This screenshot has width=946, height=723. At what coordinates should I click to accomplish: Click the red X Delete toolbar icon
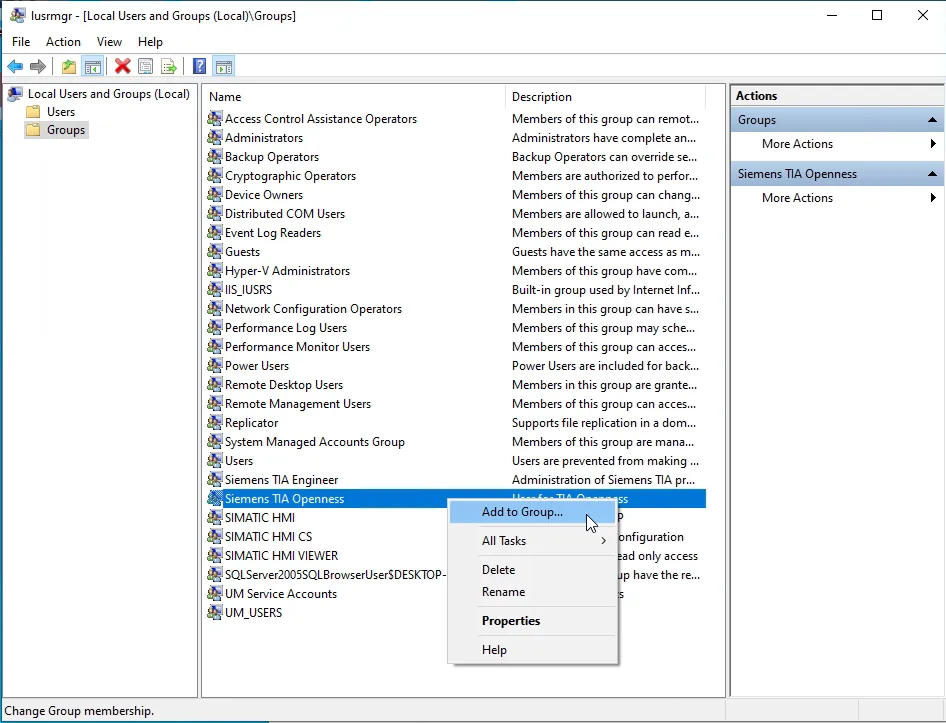[122, 66]
